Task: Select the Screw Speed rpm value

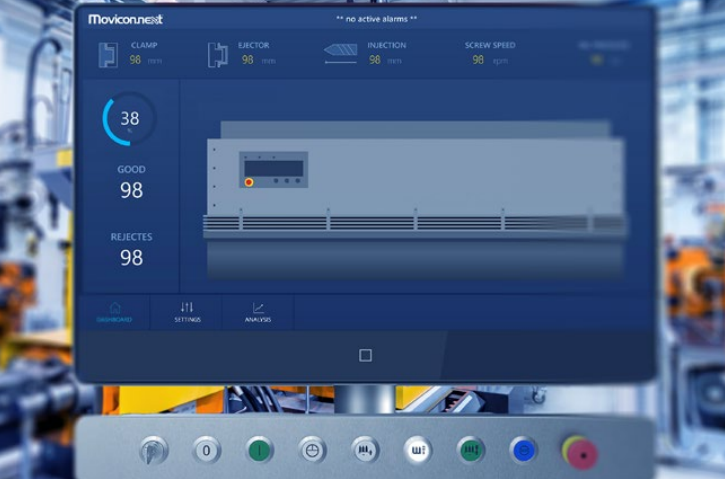Action: click(478, 60)
